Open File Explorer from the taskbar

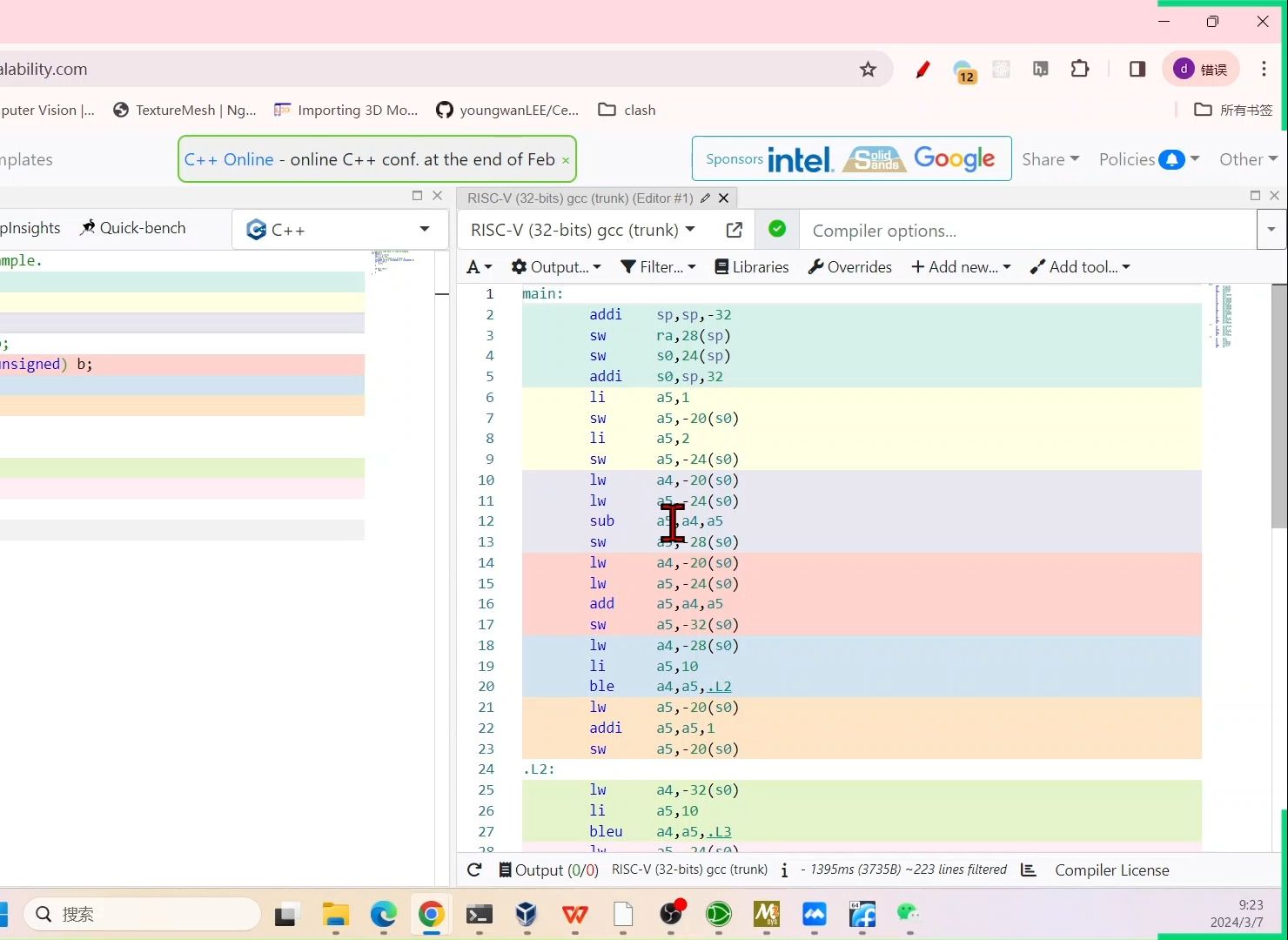point(335,914)
